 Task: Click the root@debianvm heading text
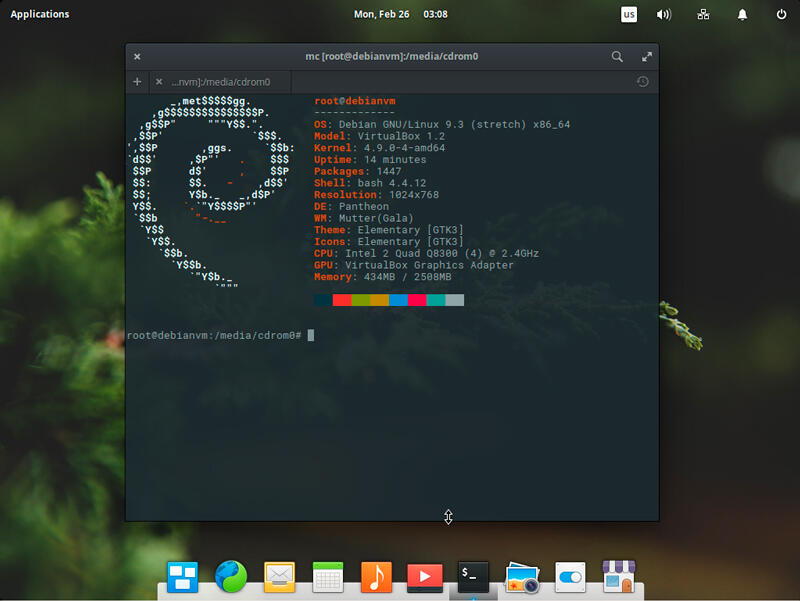(355, 101)
